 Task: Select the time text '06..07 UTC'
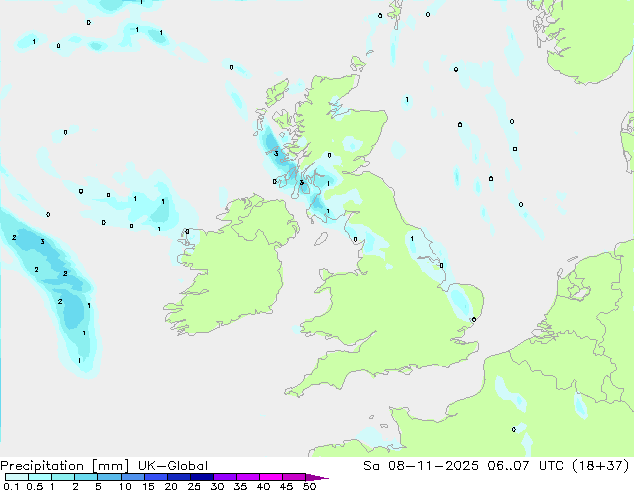[525, 466]
